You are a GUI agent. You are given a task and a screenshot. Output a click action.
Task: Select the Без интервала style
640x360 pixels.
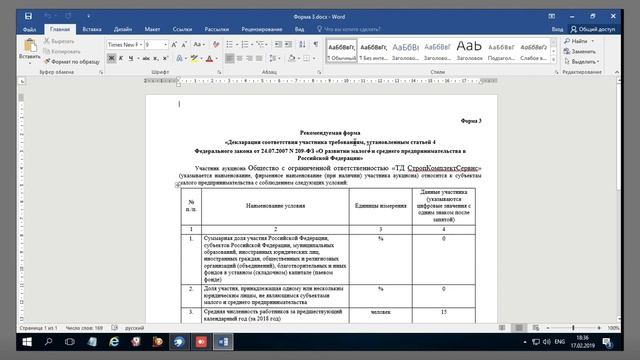(373, 51)
